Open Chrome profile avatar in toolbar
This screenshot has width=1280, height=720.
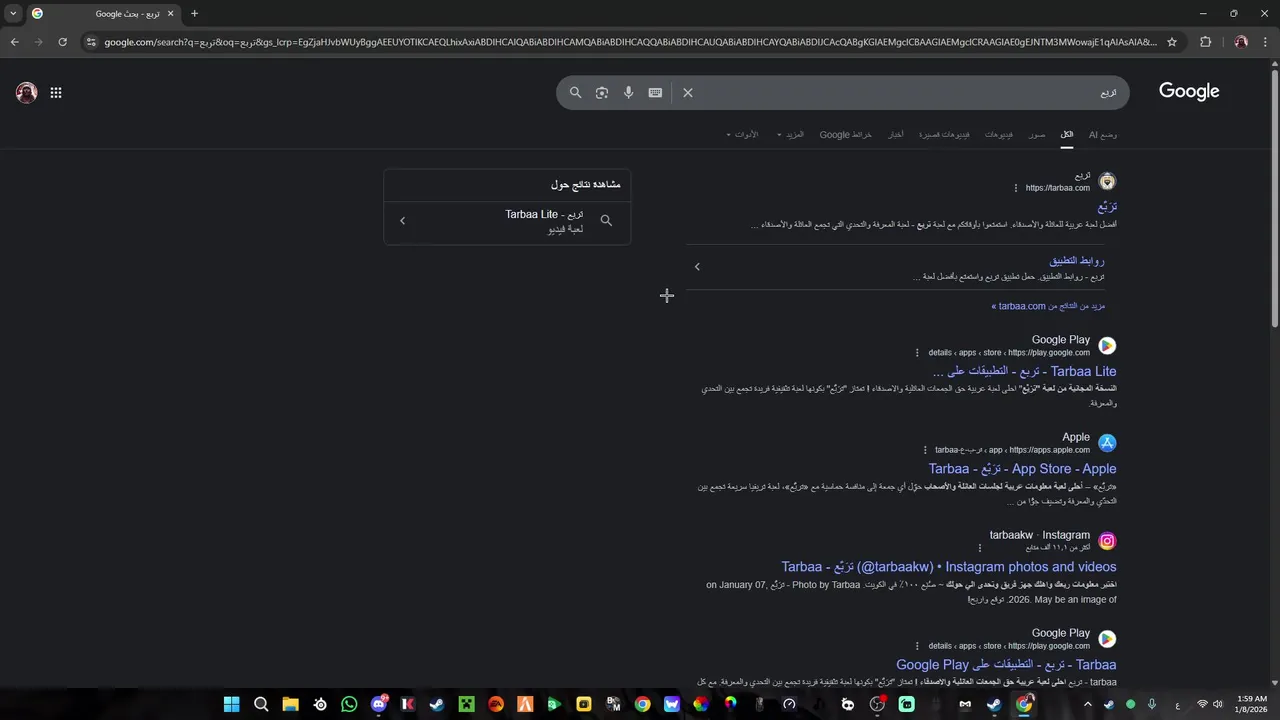click(x=1241, y=42)
